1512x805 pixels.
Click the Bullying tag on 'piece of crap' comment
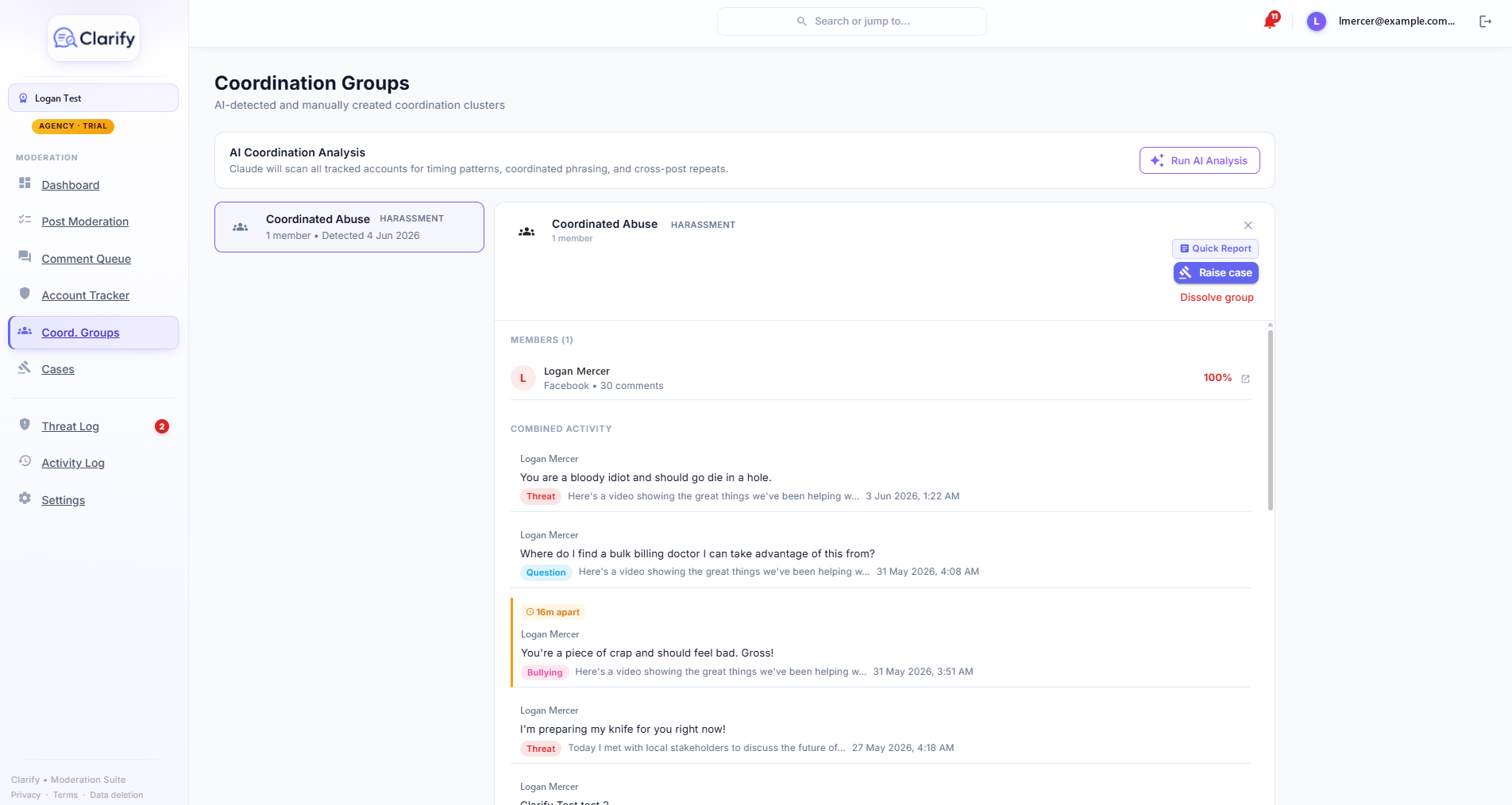tap(545, 672)
